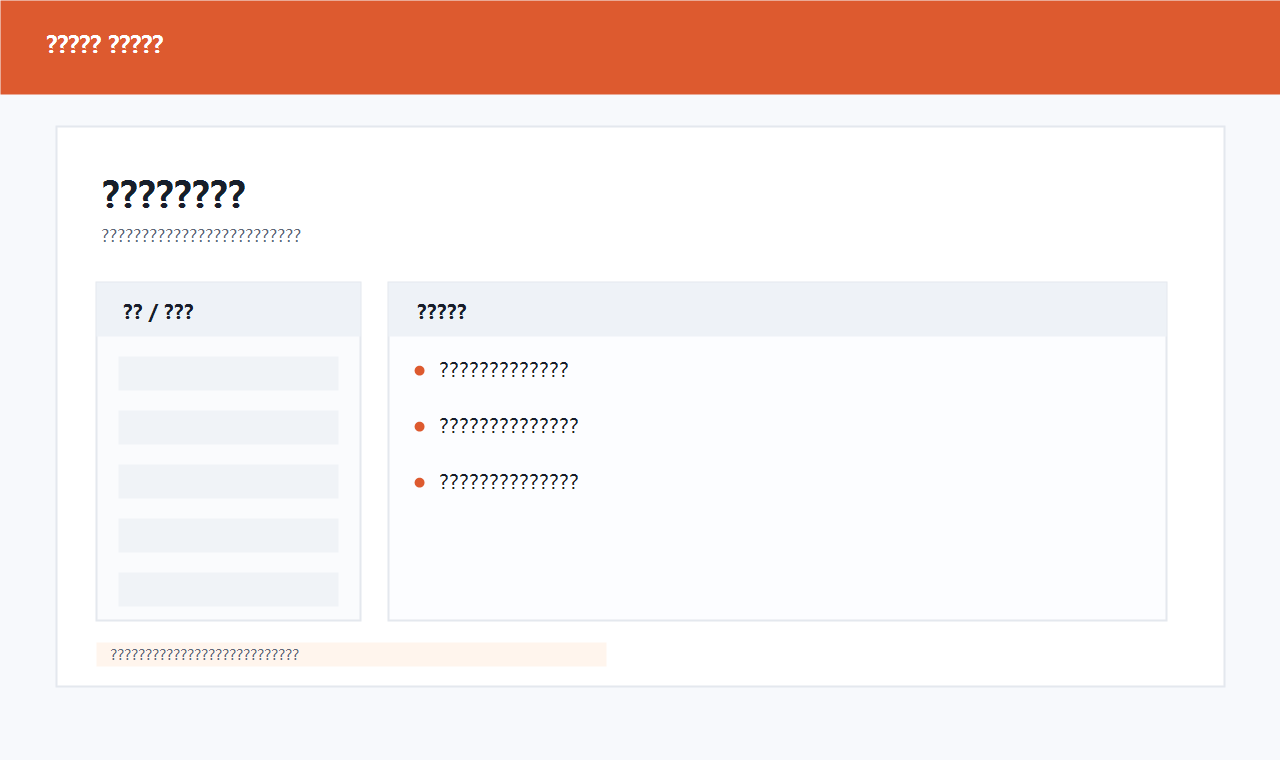Open the second bullet list item text
The width and height of the screenshot is (1280, 760).
pyautogui.click(x=509, y=426)
